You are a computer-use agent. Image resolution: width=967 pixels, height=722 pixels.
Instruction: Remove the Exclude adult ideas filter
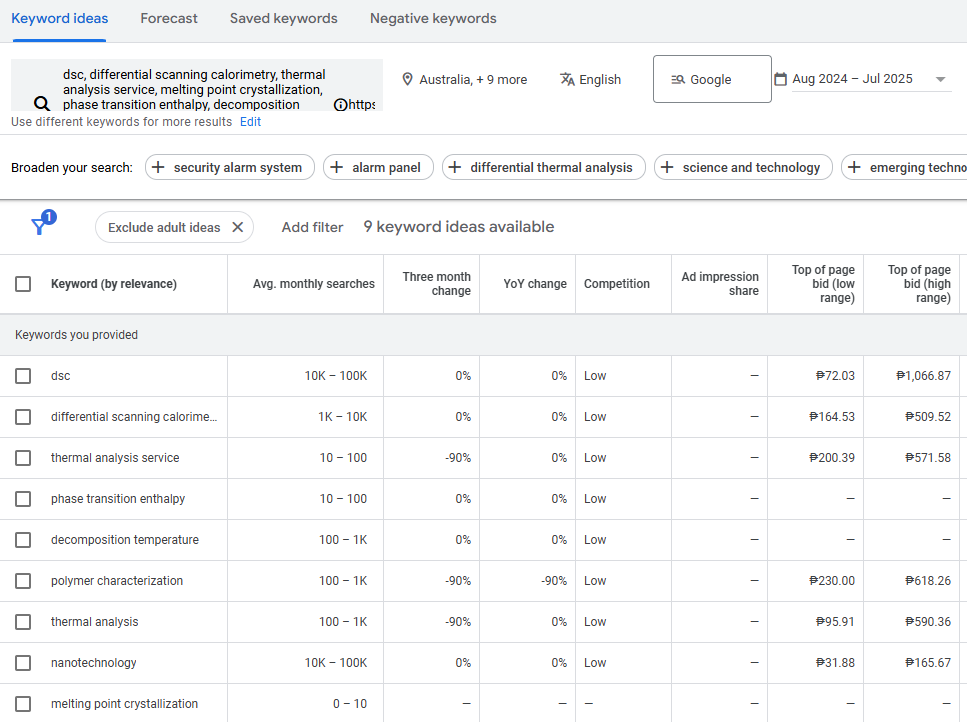237,227
